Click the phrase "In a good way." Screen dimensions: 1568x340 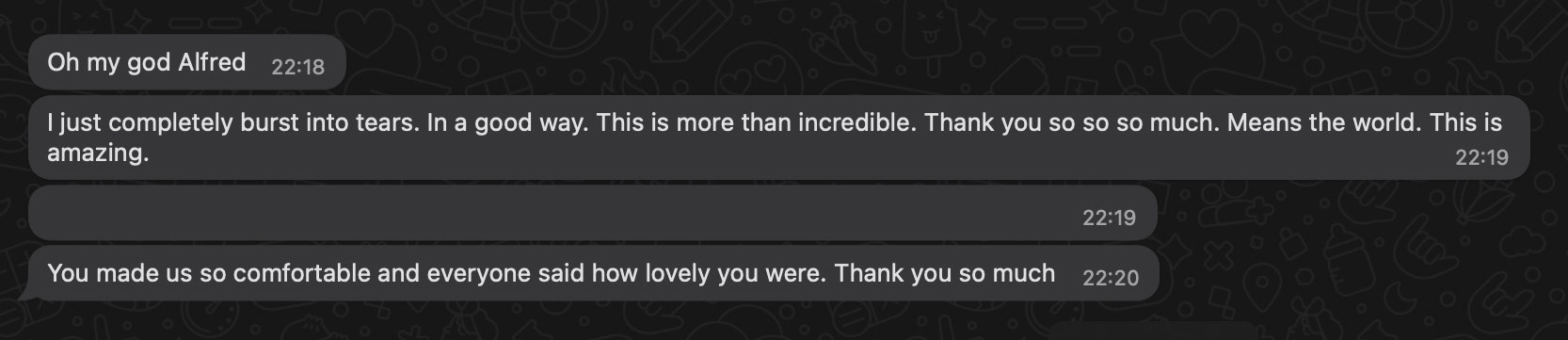click(507, 122)
